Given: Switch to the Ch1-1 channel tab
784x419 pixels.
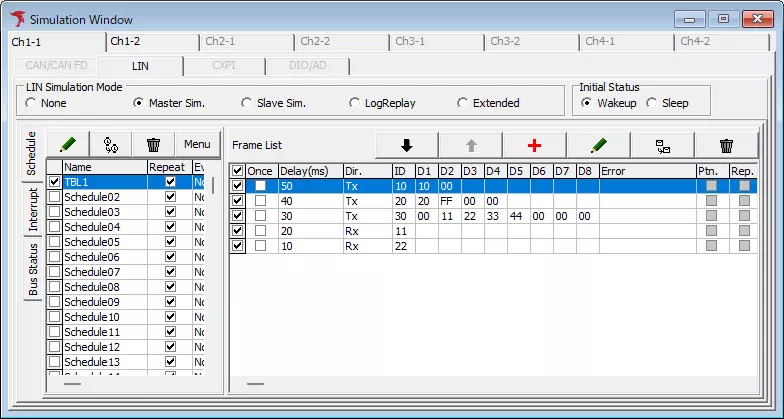Looking at the screenshot, I should point(56,42).
